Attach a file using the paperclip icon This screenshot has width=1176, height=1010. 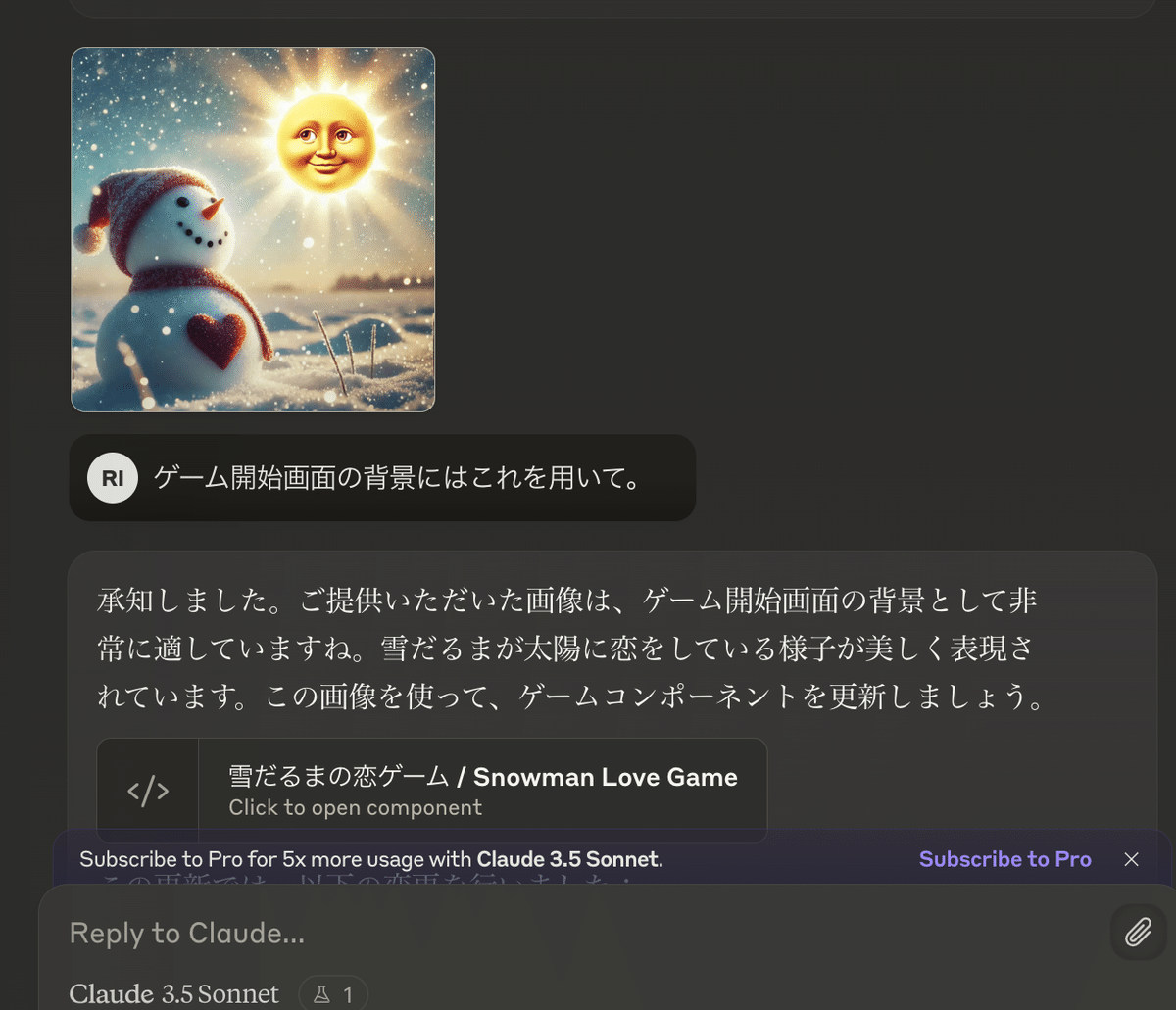click(1138, 933)
